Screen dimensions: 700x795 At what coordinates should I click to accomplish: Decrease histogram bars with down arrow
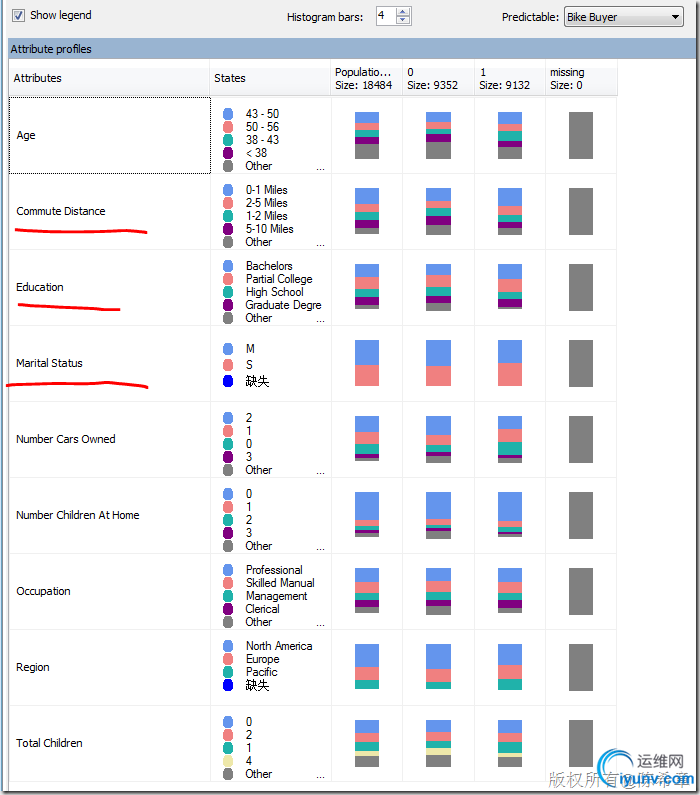click(x=403, y=20)
